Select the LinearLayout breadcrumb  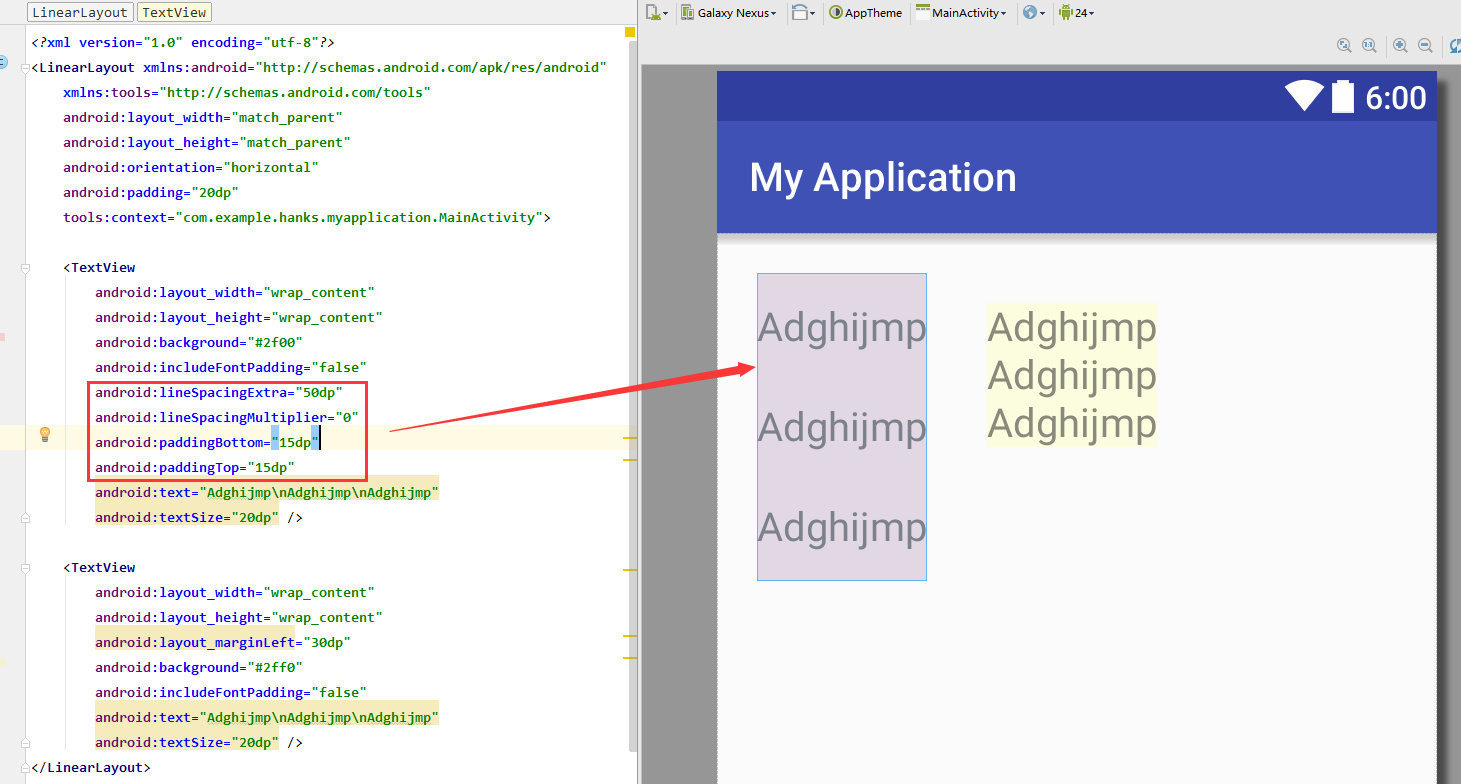[x=80, y=13]
